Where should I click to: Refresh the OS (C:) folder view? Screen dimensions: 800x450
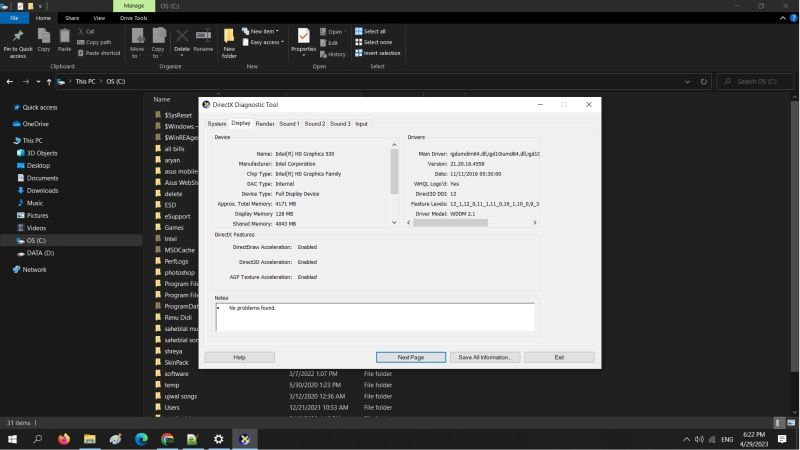pos(704,82)
